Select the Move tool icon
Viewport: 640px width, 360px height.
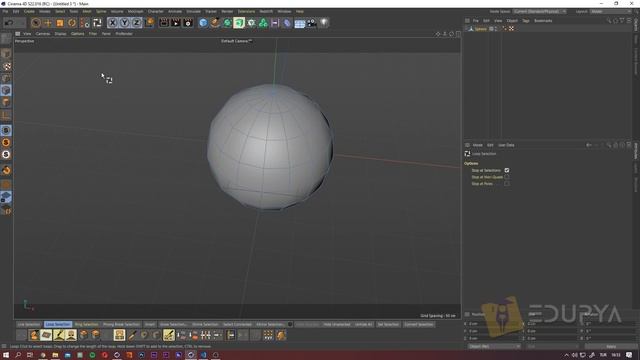[x=48, y=23]
